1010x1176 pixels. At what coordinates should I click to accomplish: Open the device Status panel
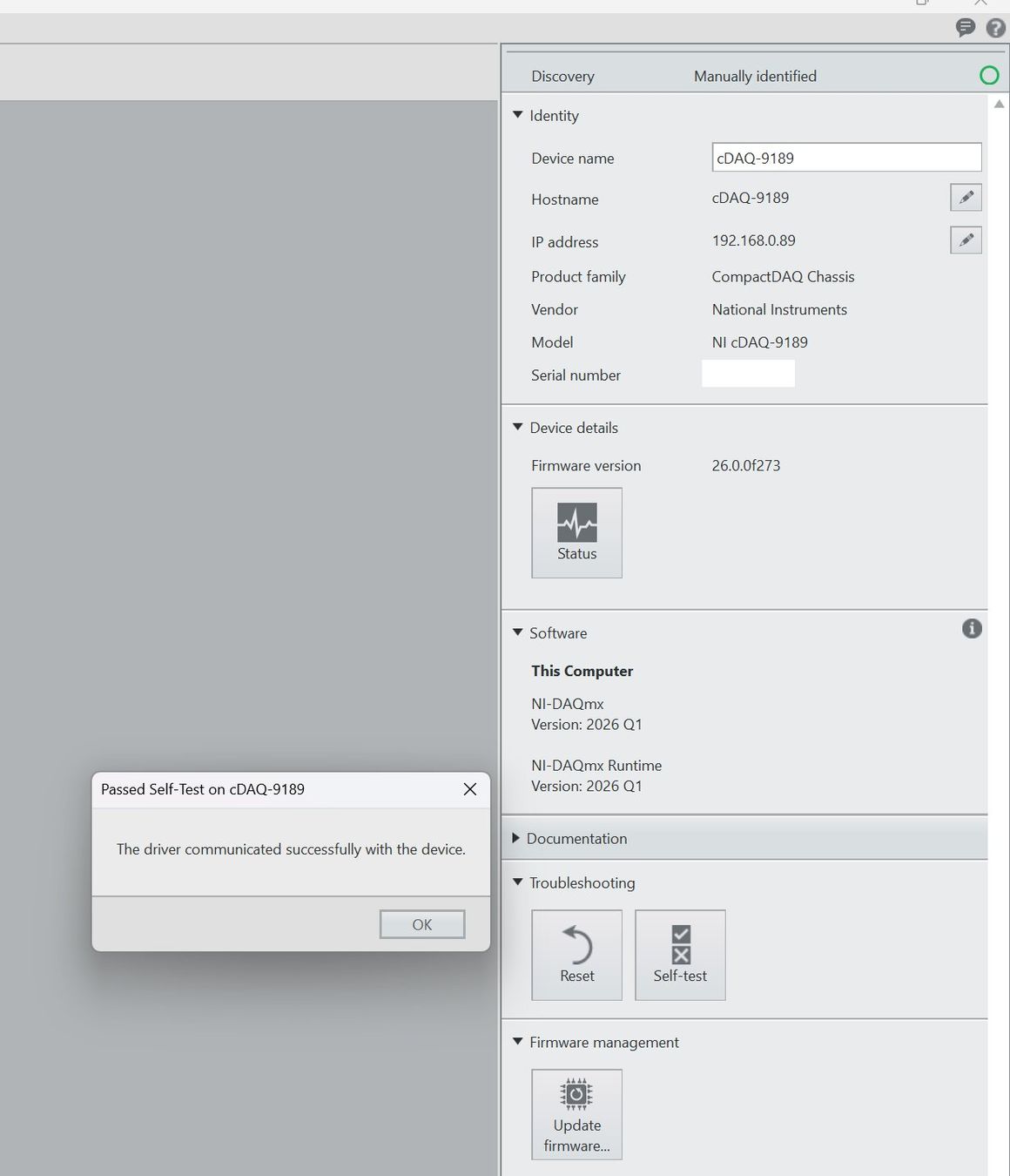[x=576, y=532]
